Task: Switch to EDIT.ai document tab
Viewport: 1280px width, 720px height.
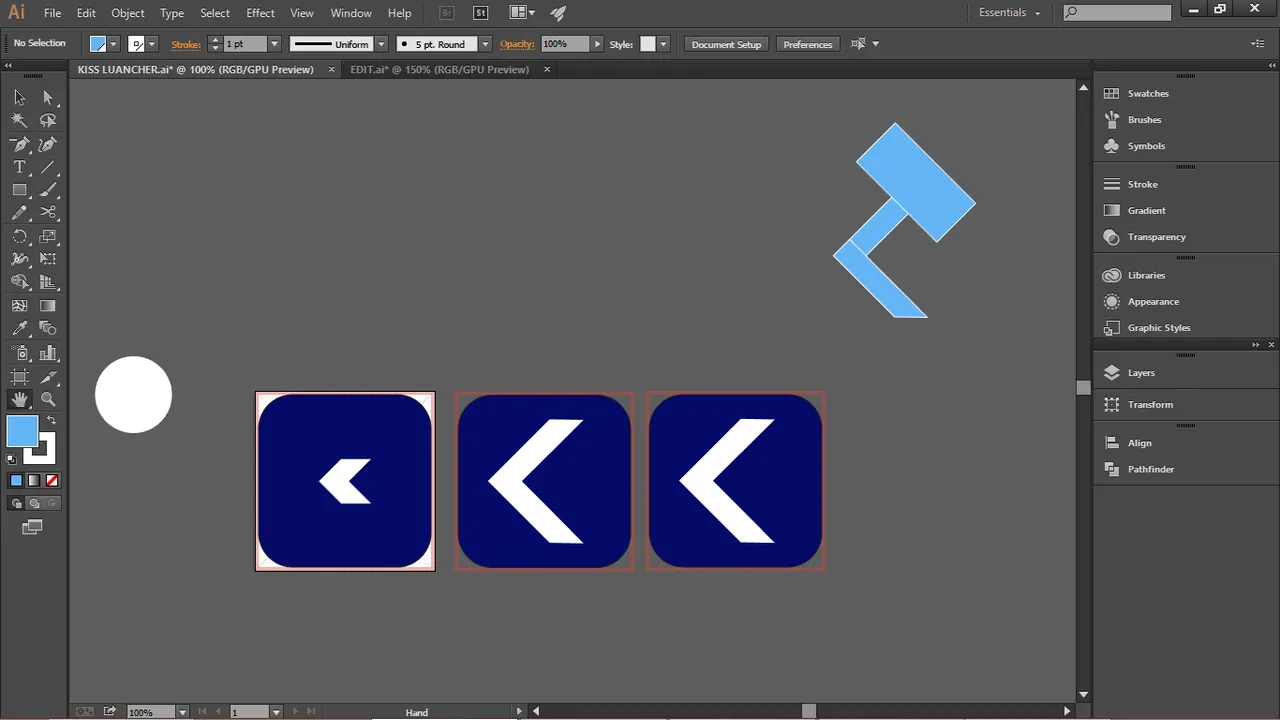Action: (x=439, y=70)
